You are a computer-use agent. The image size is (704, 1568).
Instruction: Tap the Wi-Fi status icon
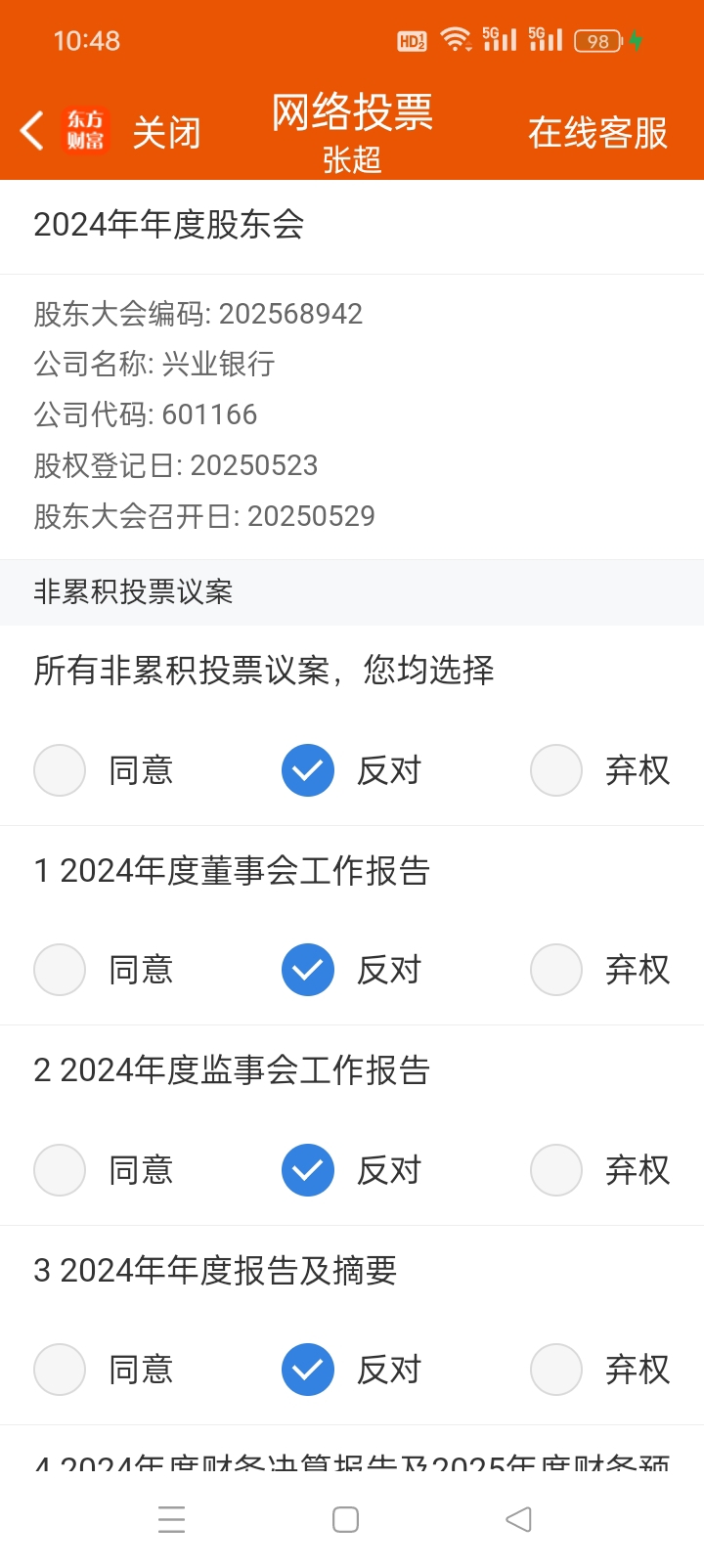(456, 39)
